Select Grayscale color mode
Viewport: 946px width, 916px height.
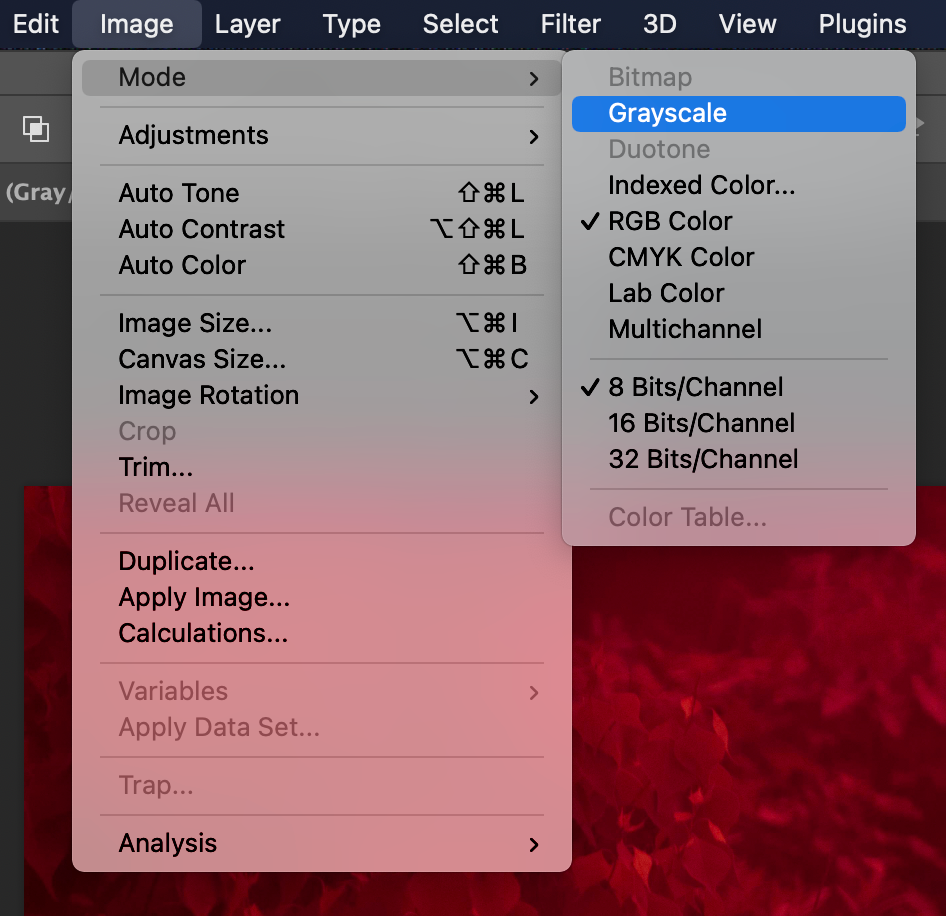(x=667, y=113)
